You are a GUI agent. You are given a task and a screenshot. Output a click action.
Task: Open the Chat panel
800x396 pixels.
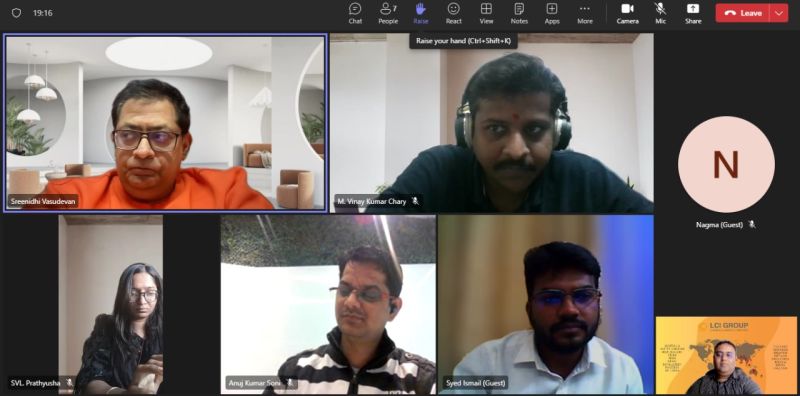pos(355,13)
